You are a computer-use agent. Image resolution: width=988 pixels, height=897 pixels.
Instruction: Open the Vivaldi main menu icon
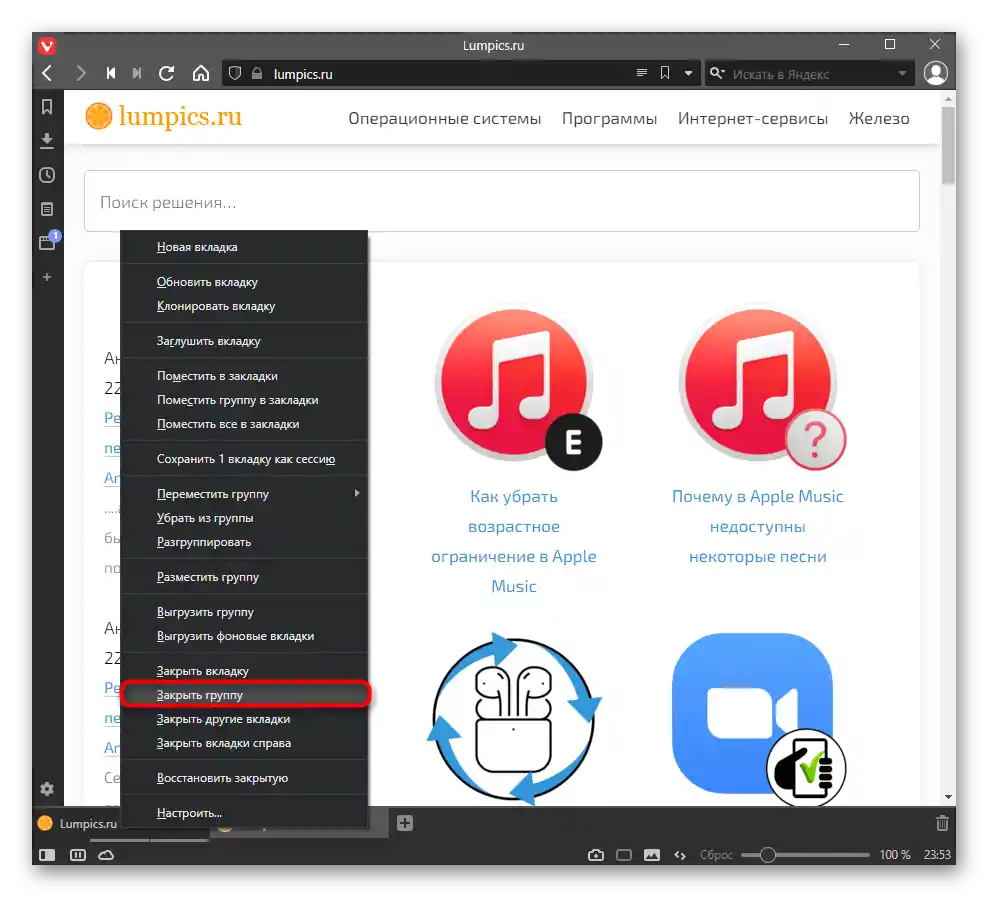tap(47, 45)
